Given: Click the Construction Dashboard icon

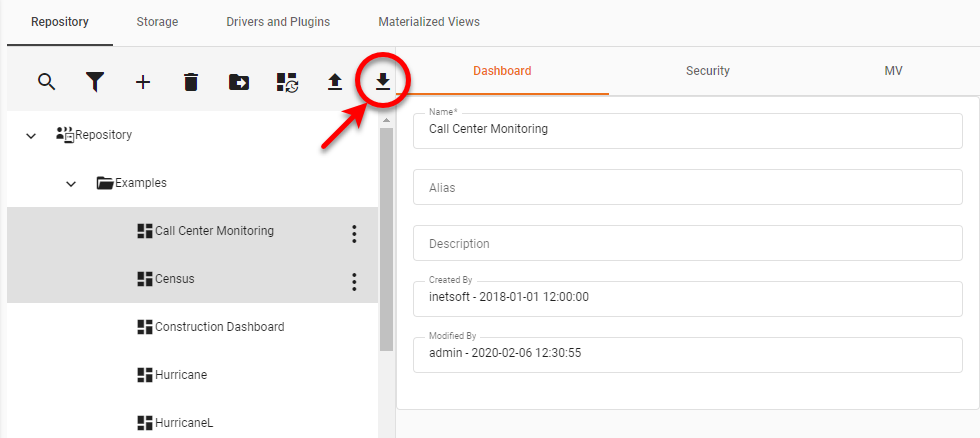Looking at the screenshot, I should 145,327.
